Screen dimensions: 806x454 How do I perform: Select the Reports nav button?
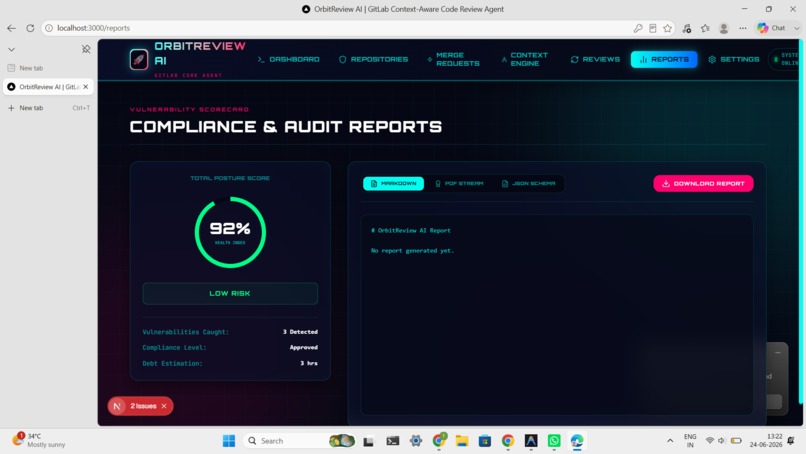tap(664, 59)
